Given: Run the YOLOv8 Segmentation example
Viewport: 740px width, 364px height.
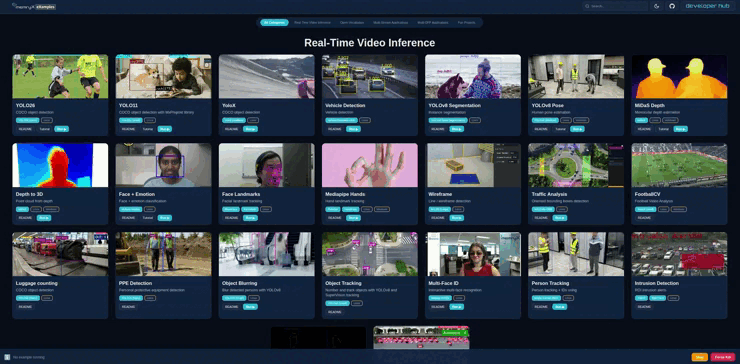Looking at the screenshot, I should 456,129.
